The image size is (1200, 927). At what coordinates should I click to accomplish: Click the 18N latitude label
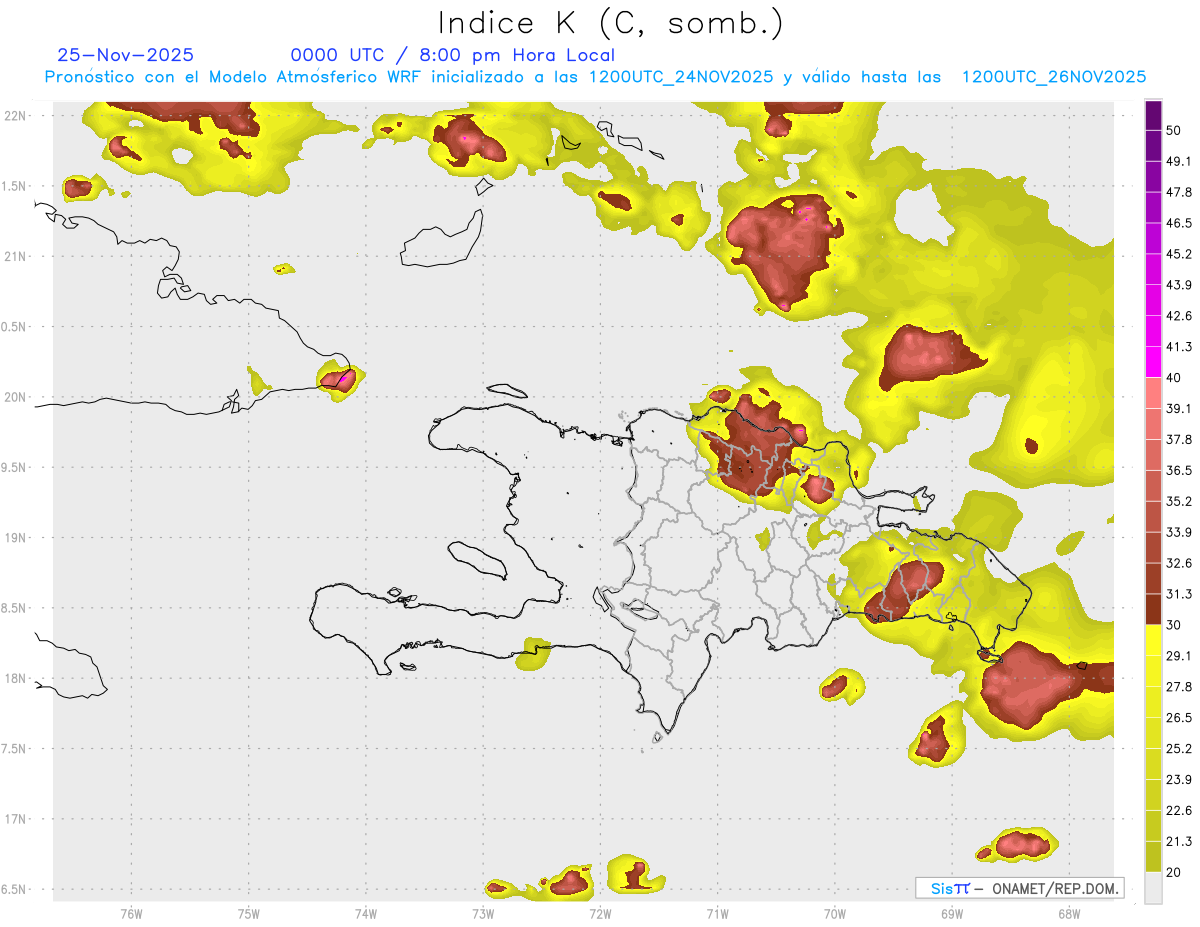click(16, 678)
